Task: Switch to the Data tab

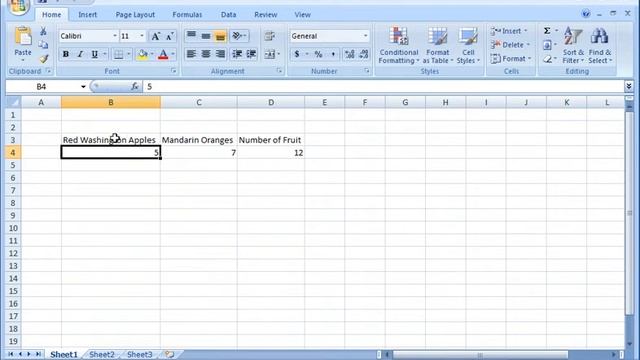Action: pos(229,15)
